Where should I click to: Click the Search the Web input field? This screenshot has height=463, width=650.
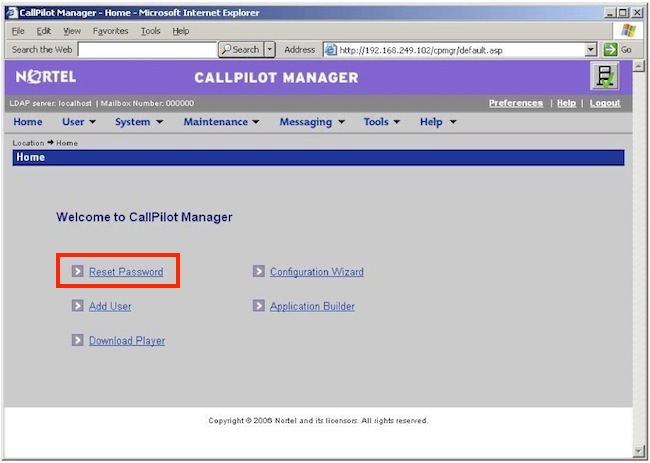pyautogui.click(x=147, y=50)
